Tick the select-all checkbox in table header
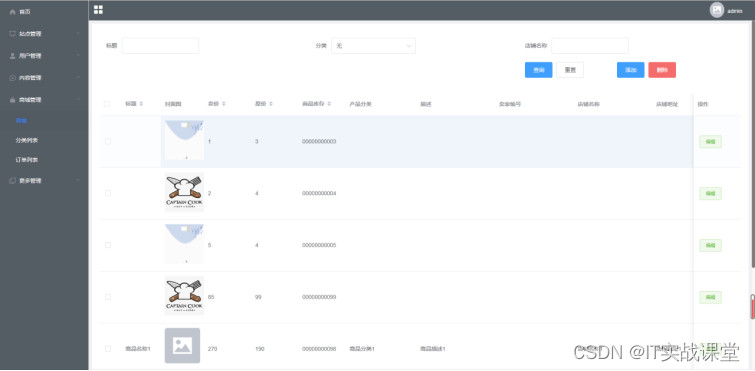This screenshot has height=371, width=755. point(107,104)
